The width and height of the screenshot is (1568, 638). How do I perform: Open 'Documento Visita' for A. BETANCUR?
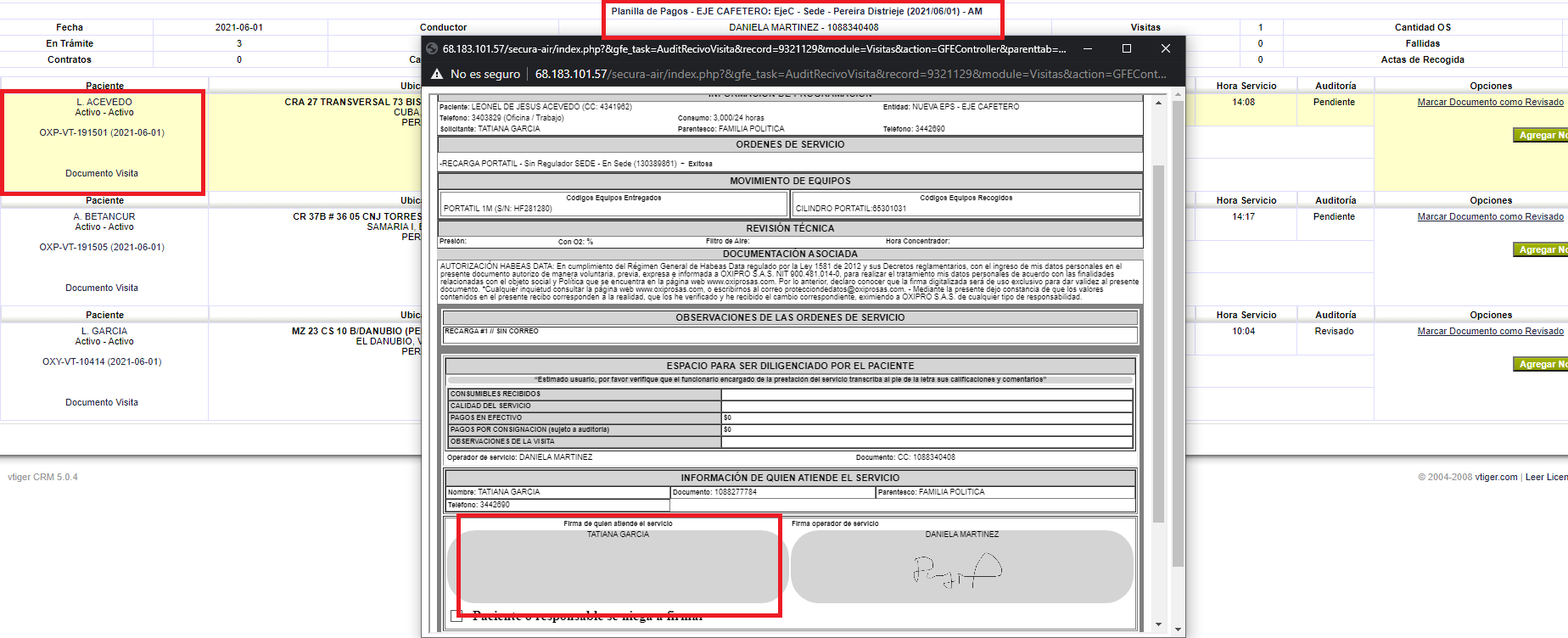102,288
